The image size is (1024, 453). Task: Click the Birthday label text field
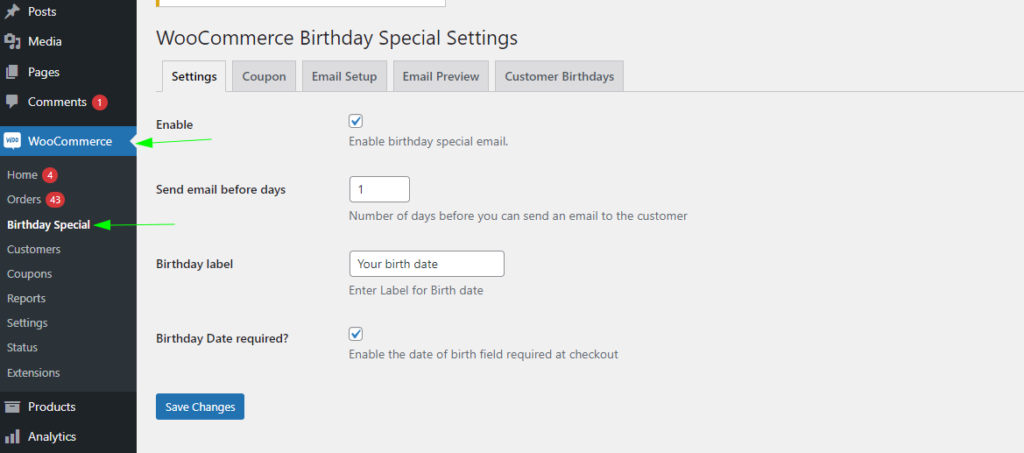pos(426,264)
